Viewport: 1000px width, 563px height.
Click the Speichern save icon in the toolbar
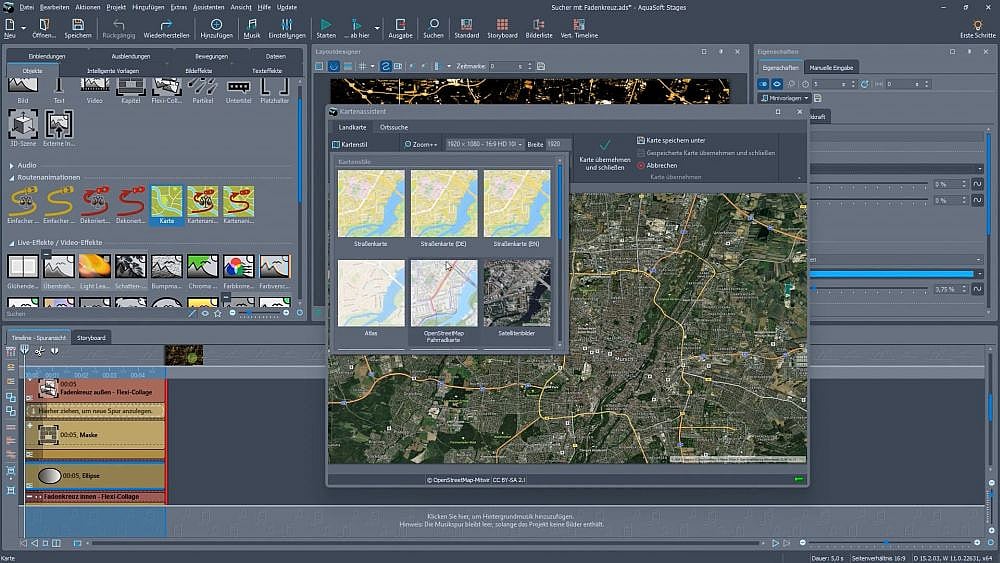point(77,26)
